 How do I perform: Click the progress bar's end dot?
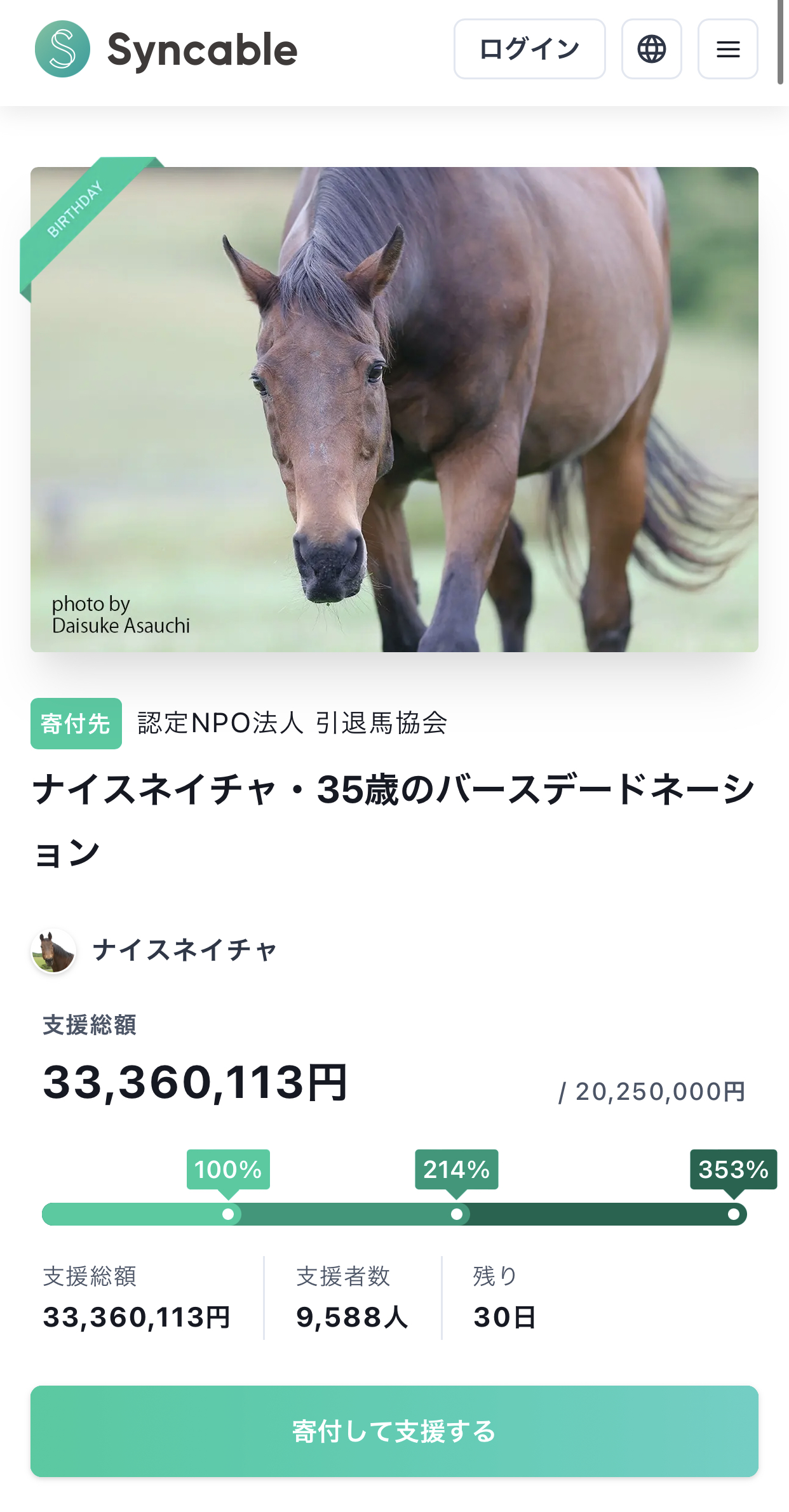tap(733, 1214)
